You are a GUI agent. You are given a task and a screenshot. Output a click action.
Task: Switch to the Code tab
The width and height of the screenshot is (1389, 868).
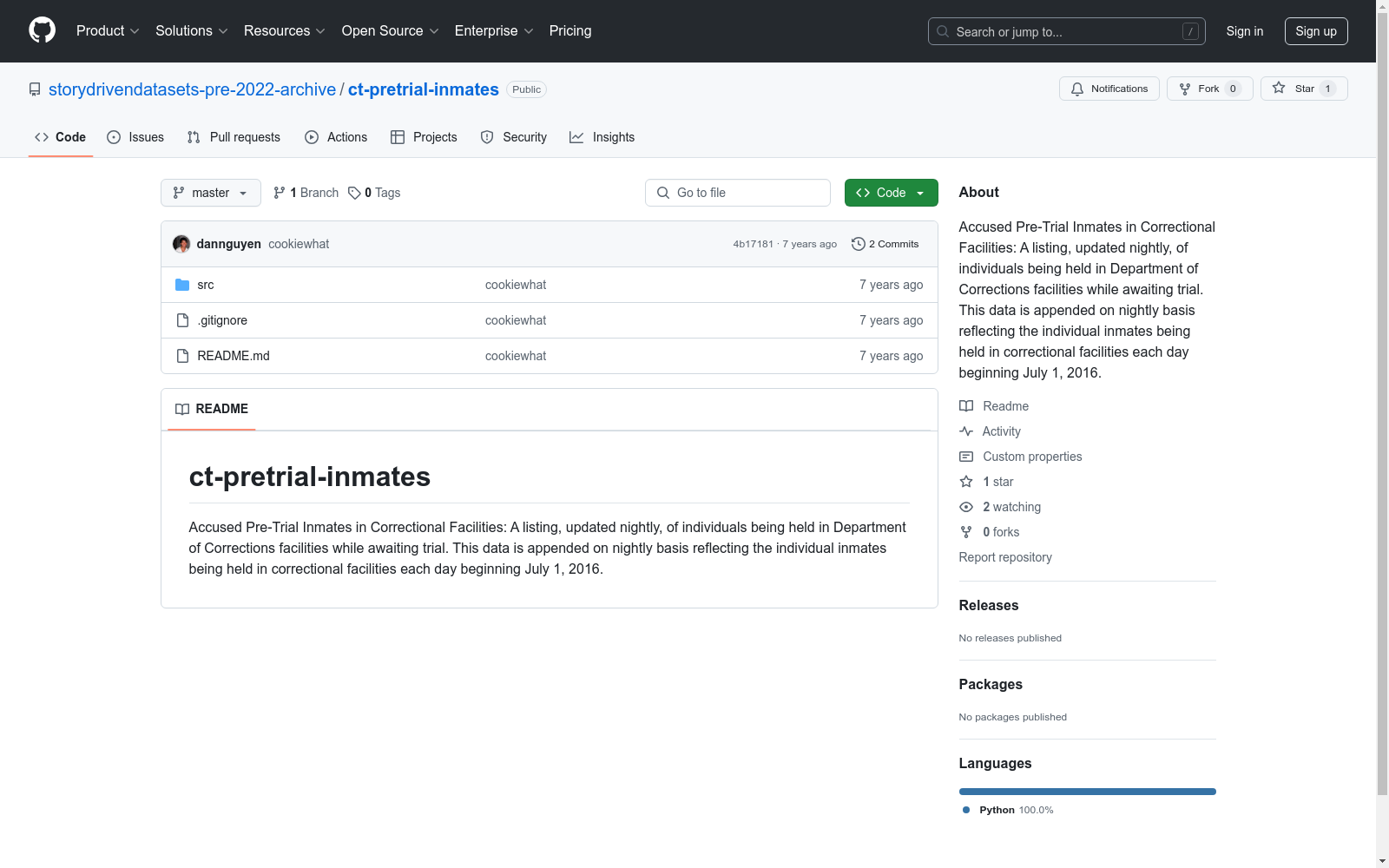tap(61, 137)
